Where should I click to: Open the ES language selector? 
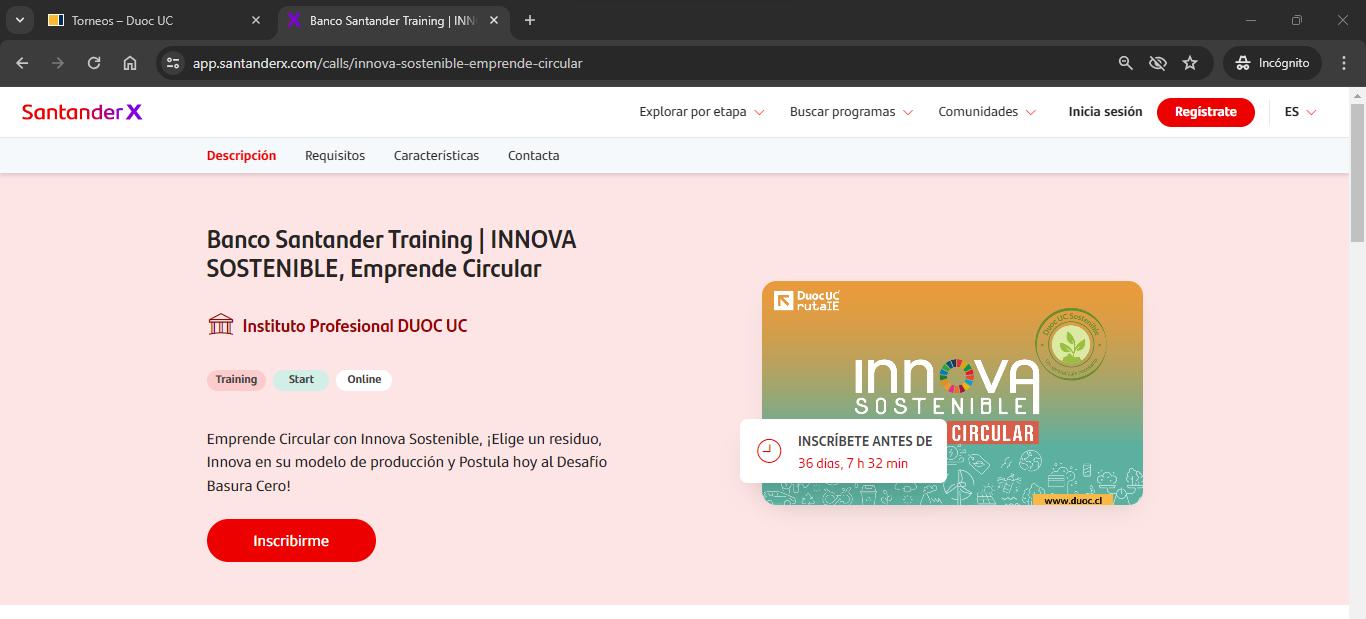[x=1300, y=112]
